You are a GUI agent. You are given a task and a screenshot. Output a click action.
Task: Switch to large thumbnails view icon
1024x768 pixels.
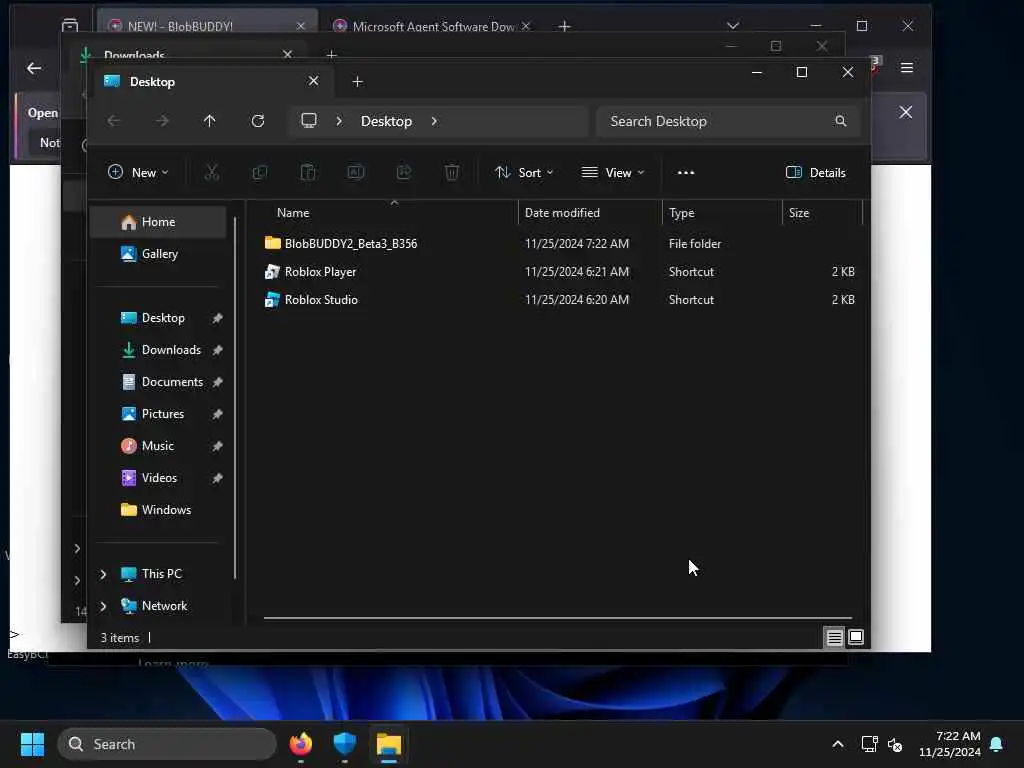click(x=856, y=637)
